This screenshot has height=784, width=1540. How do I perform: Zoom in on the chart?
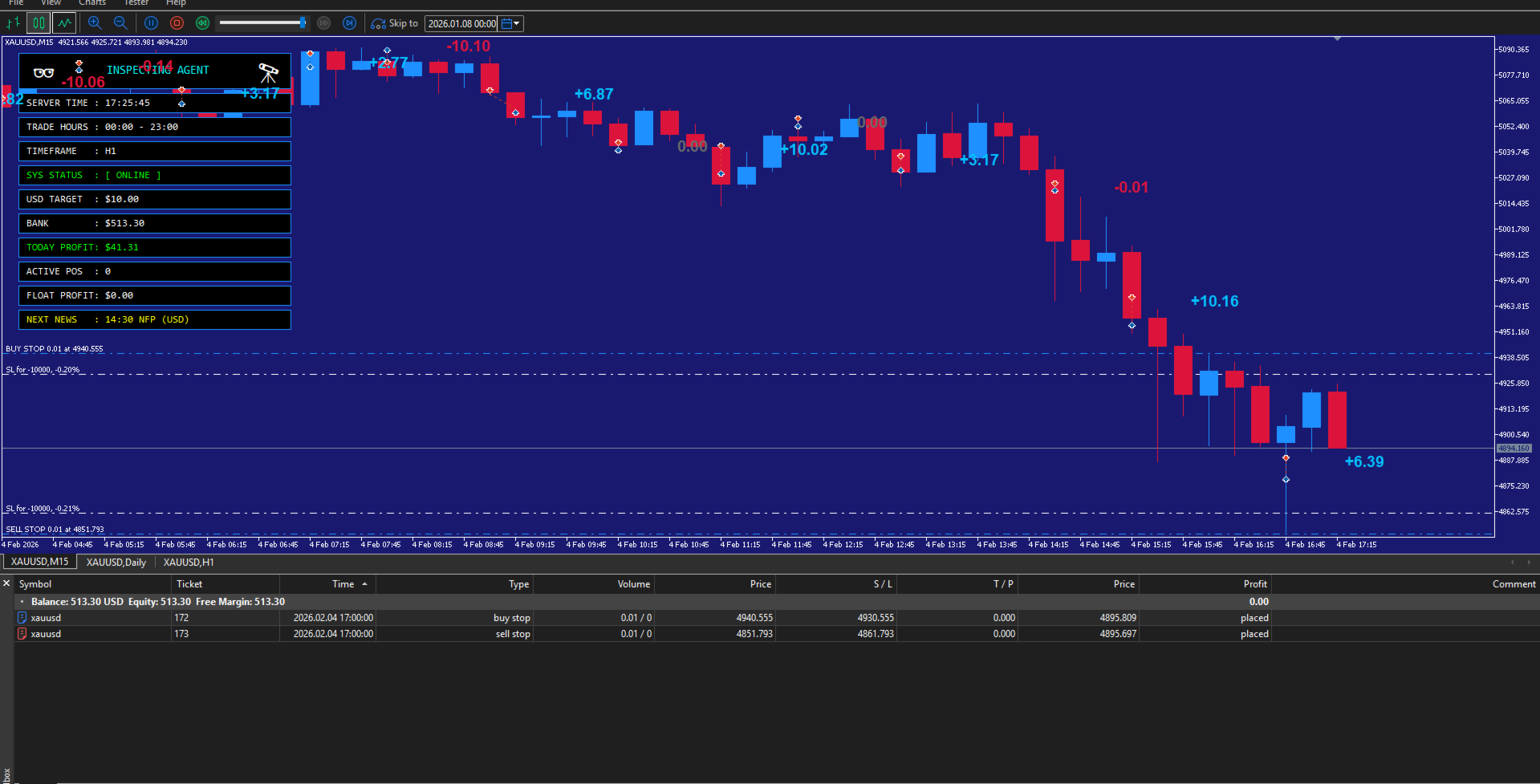[x=95, y=23]
